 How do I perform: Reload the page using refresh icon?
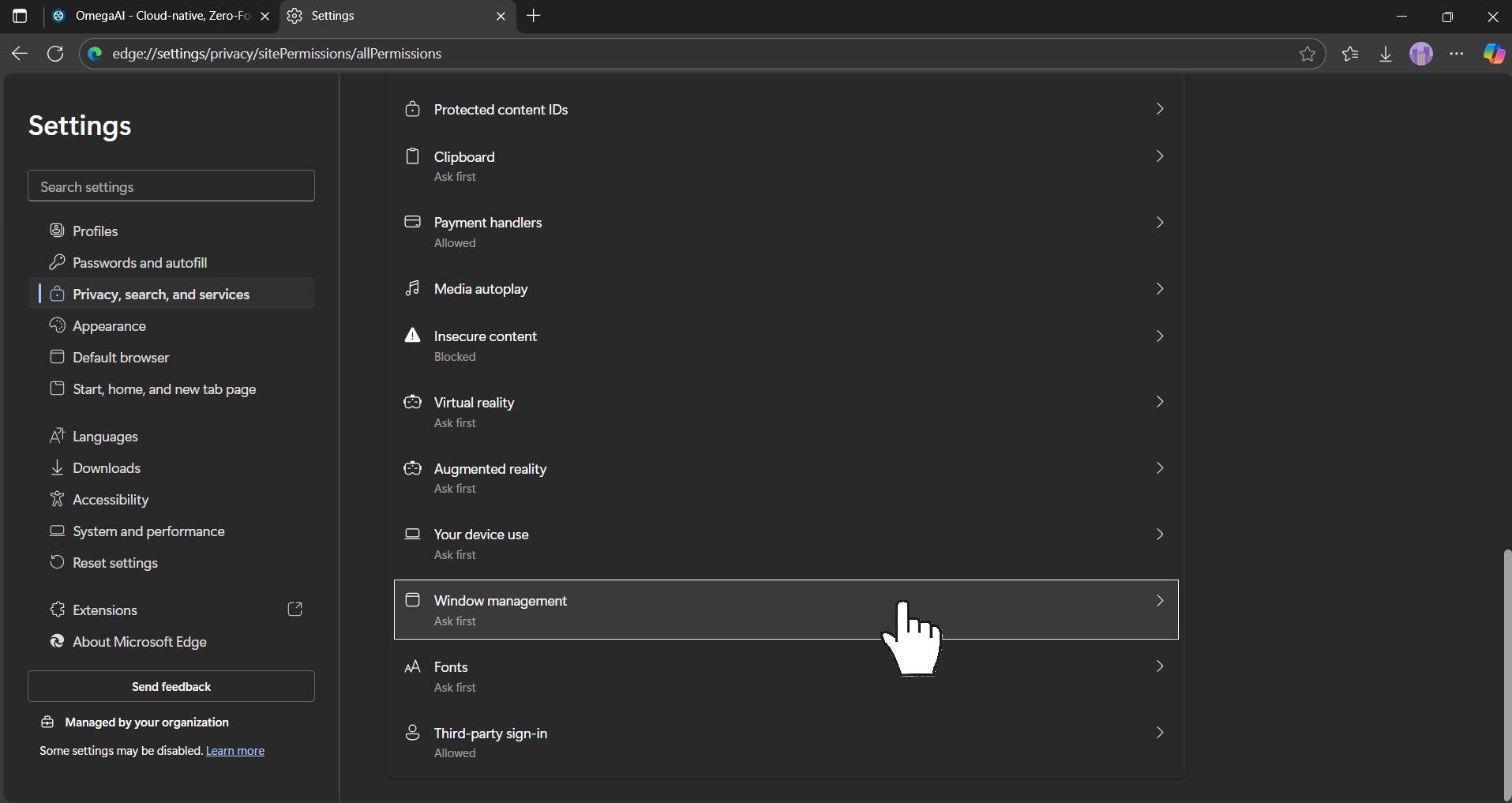click(x=55, y=54)
